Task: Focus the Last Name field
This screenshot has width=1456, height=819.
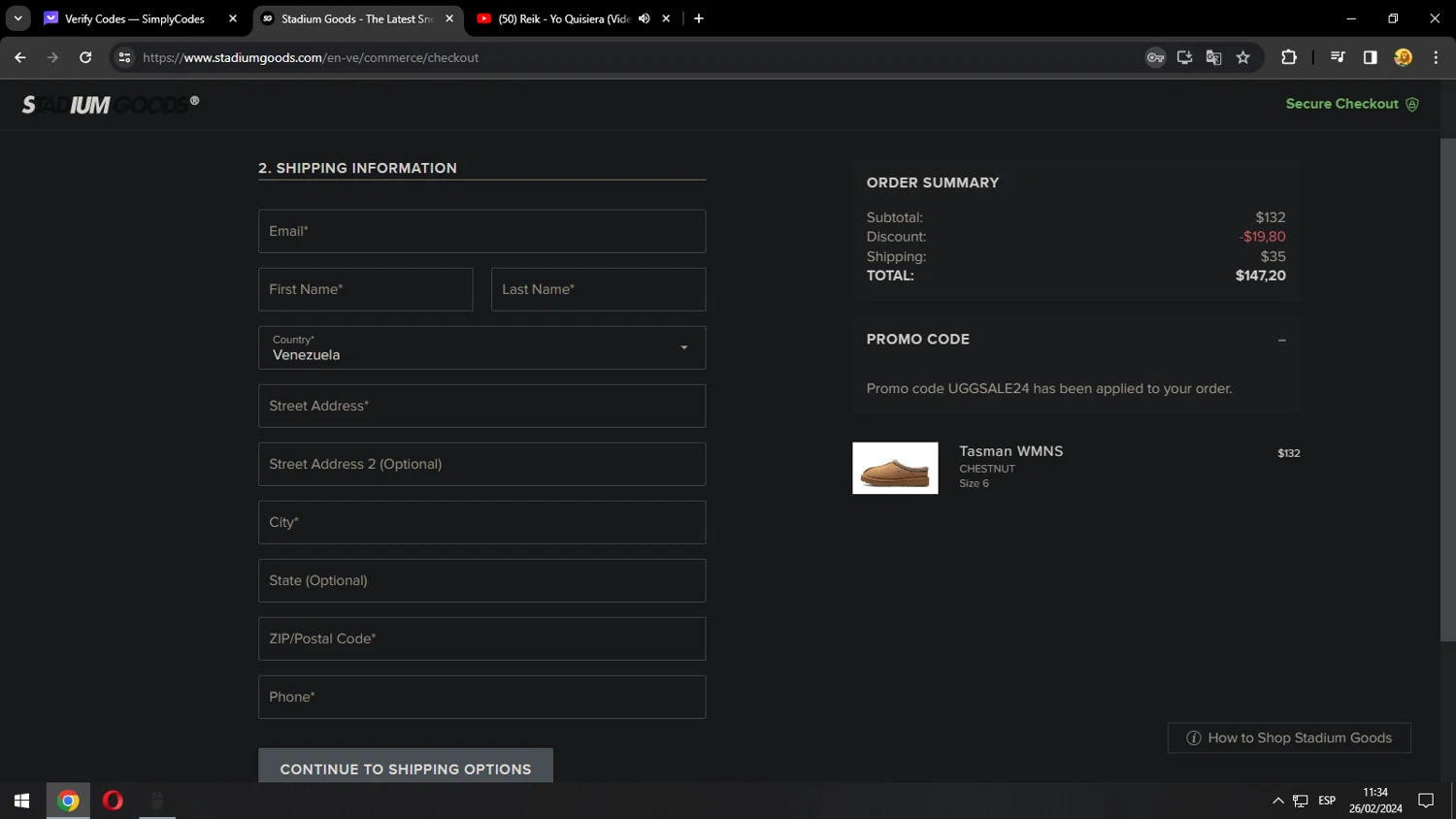Action: tap(598, 289)
